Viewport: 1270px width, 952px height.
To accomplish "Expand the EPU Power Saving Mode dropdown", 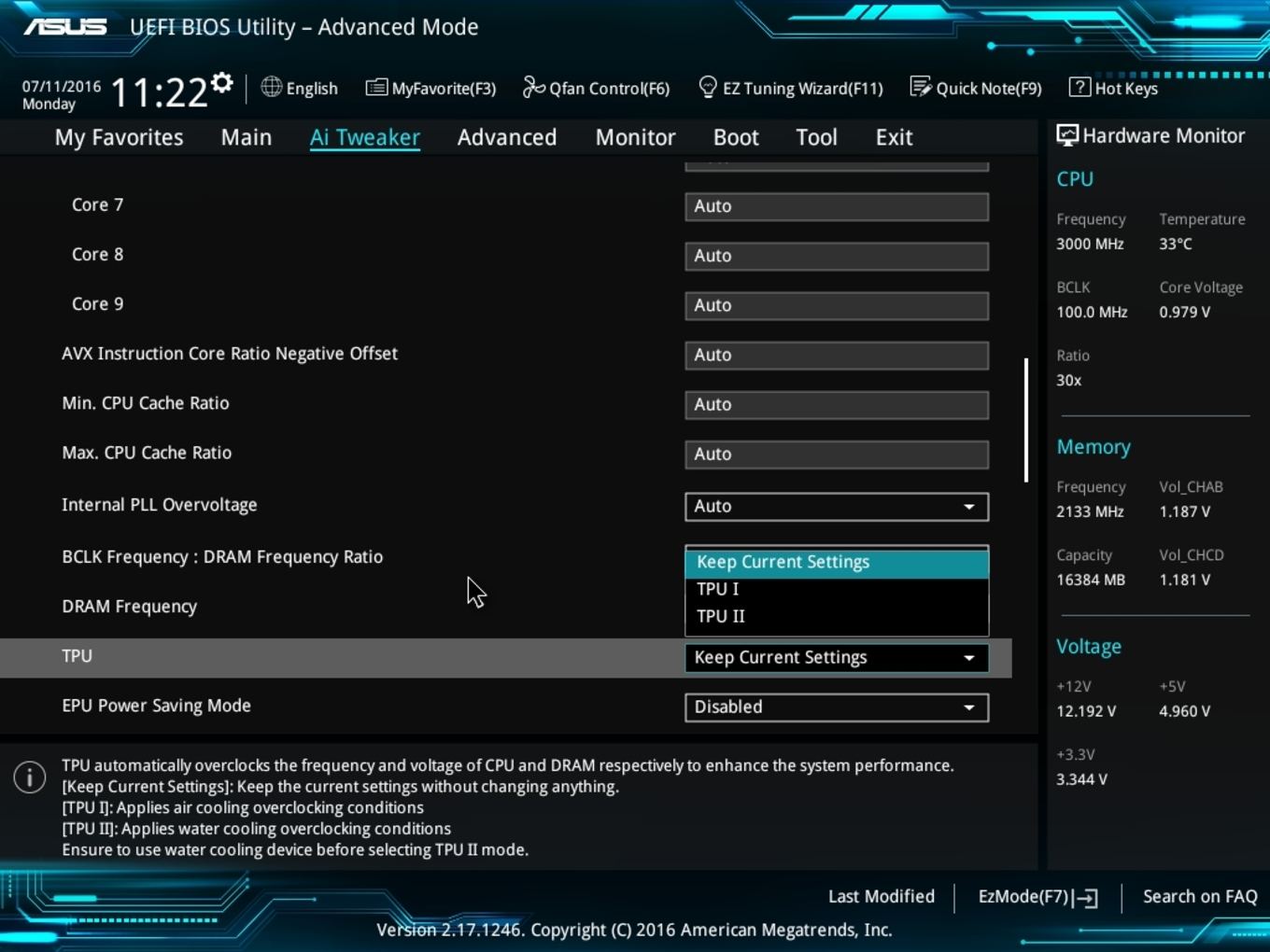I will [x=969, y=707].
